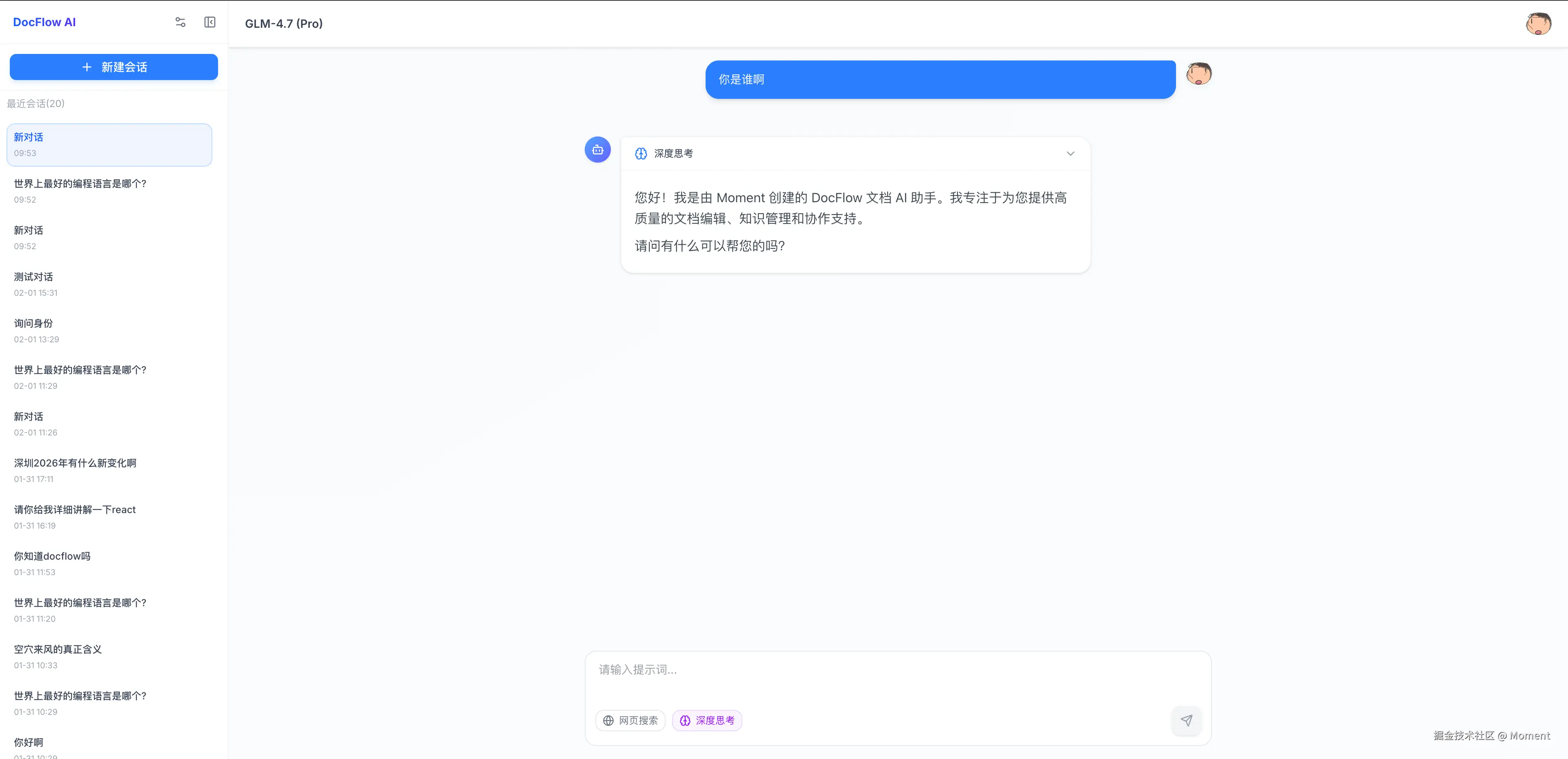The width and height of the screenshot is (1568, 759).
Task: Click the AI assistant avatar icon beside the reply
Action: [x=597, y=149]
